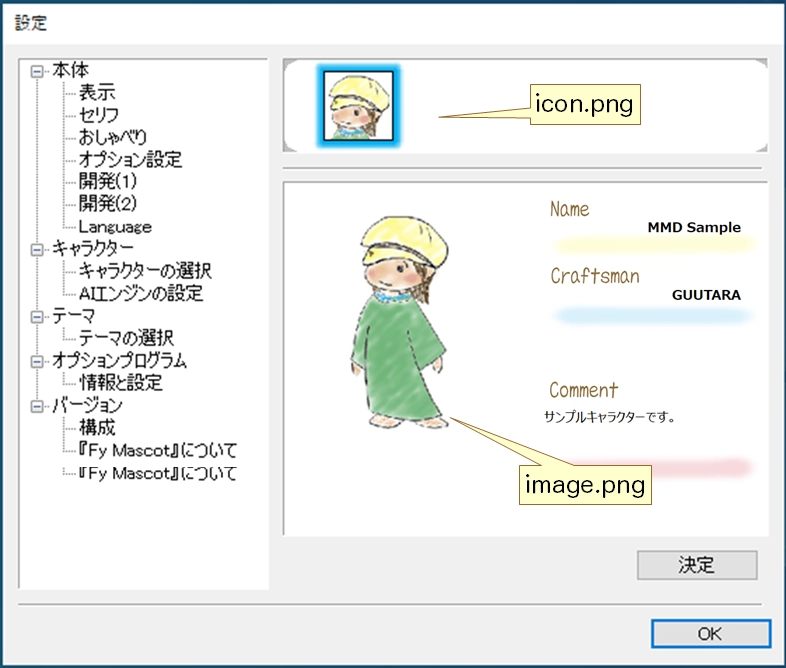Select 開発(2) tree item

pyautogui.click(x=108, y=204)
